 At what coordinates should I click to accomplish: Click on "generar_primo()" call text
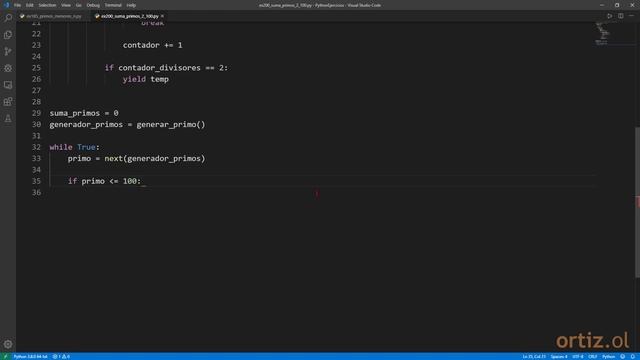point(171,124)
